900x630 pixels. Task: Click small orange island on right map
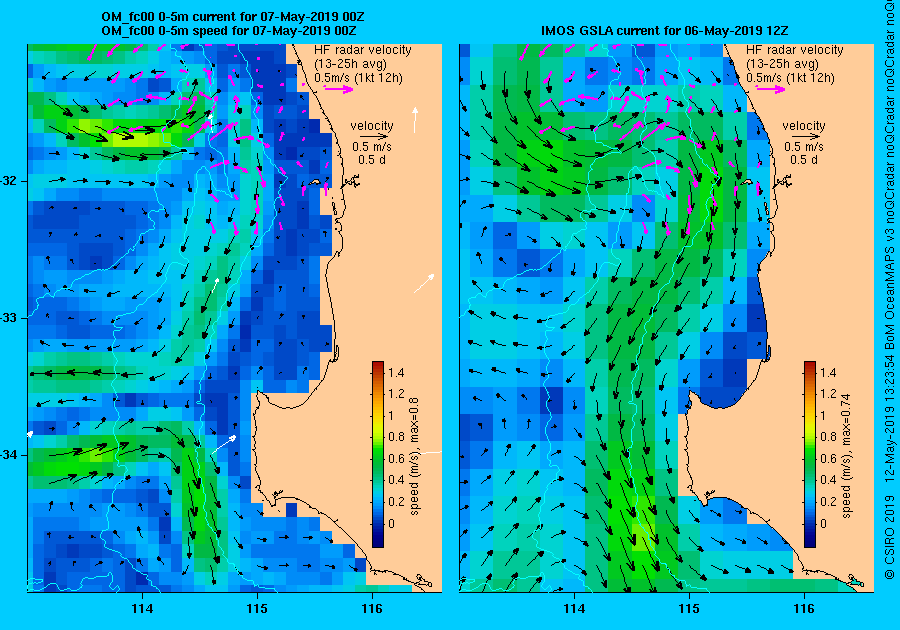tap(746, 182)
